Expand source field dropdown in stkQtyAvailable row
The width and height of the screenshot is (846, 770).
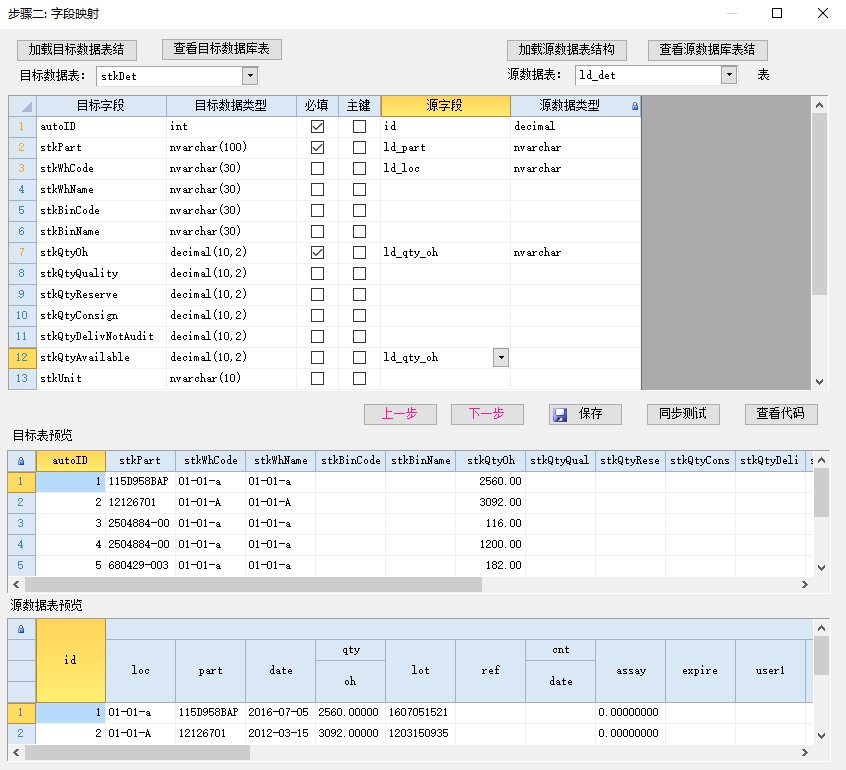501,357
